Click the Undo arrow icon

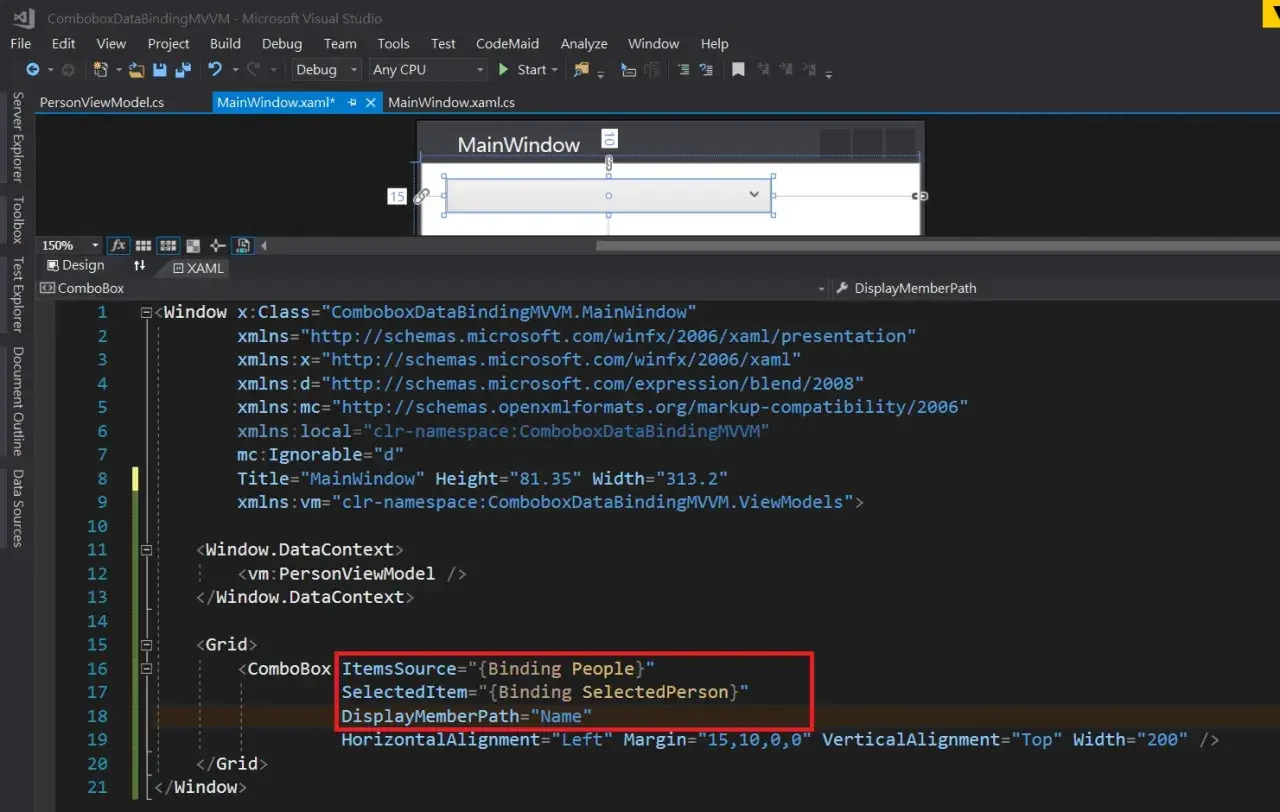click(215, 69)
